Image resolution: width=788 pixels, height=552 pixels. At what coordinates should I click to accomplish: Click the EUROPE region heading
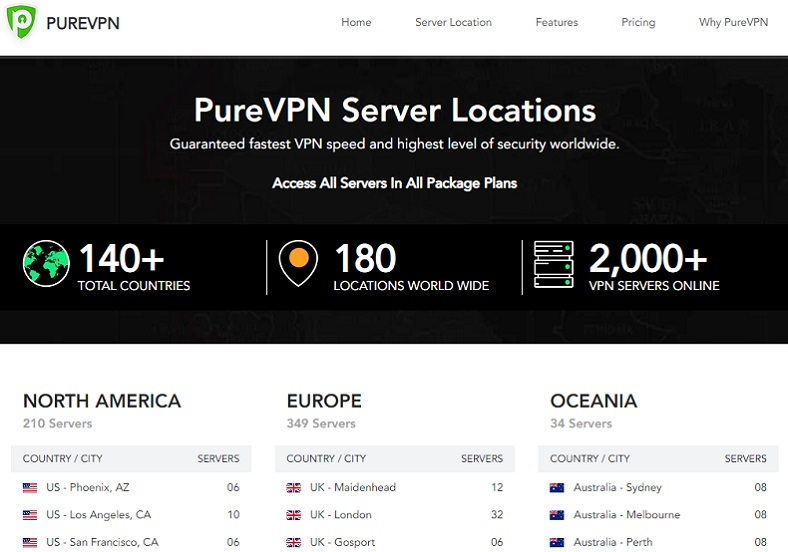(x=324, y=401)
